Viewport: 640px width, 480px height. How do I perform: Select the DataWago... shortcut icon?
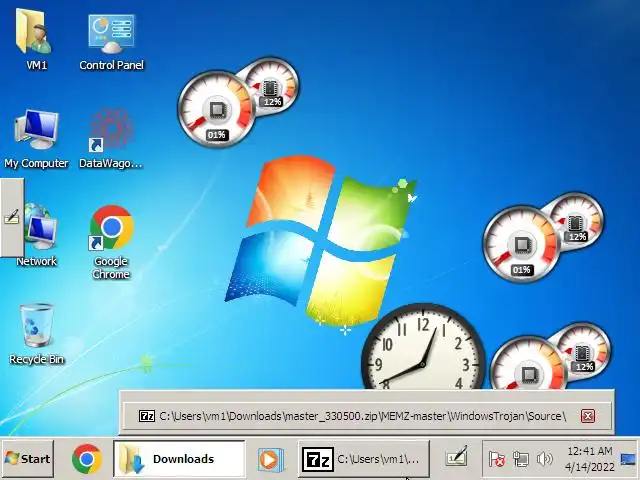coord(111,138)
